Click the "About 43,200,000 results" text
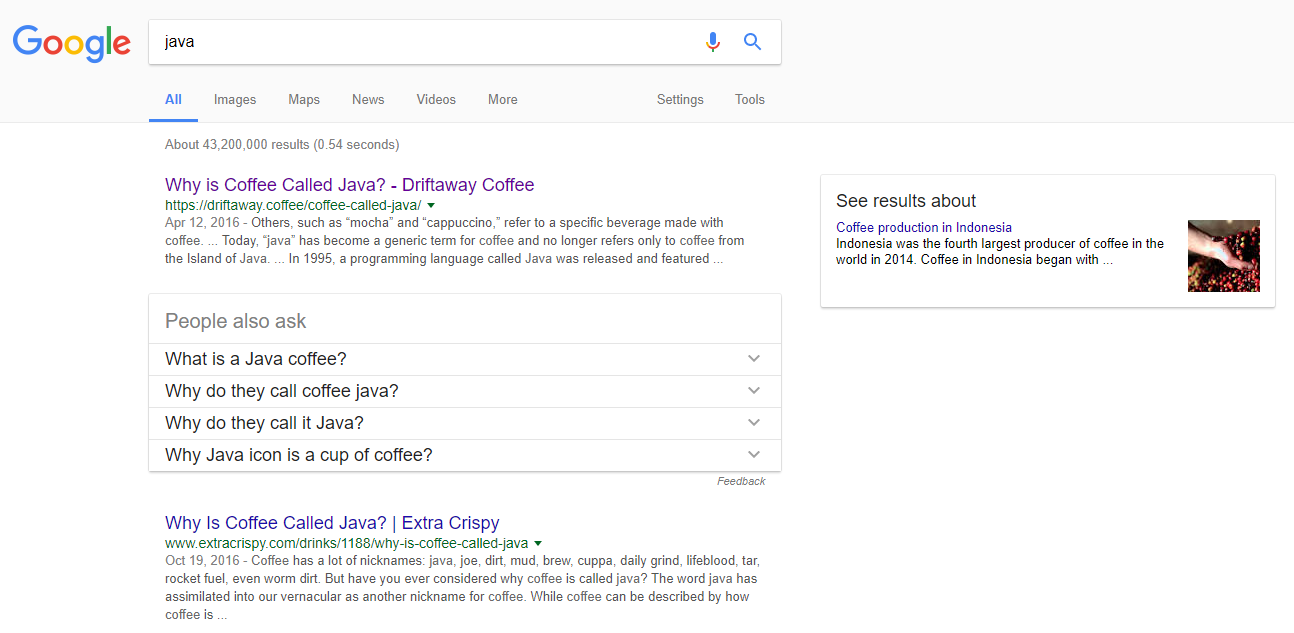This screenshot has height=633, width=1294. 282,145
